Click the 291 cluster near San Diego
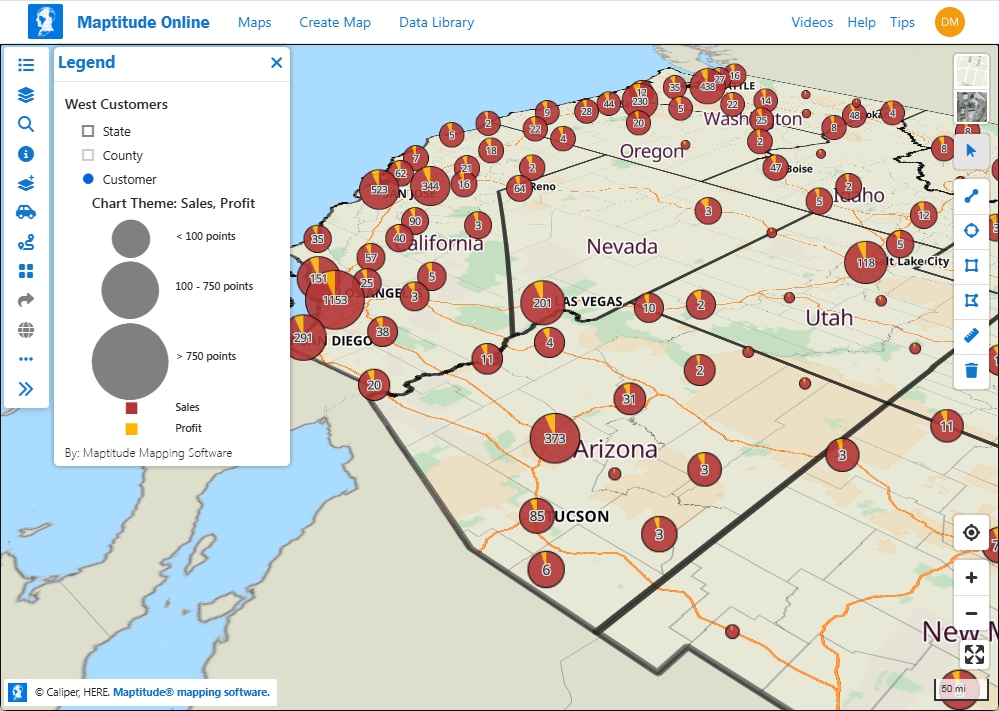Screen dimensions: 999x711 point(303,337)
